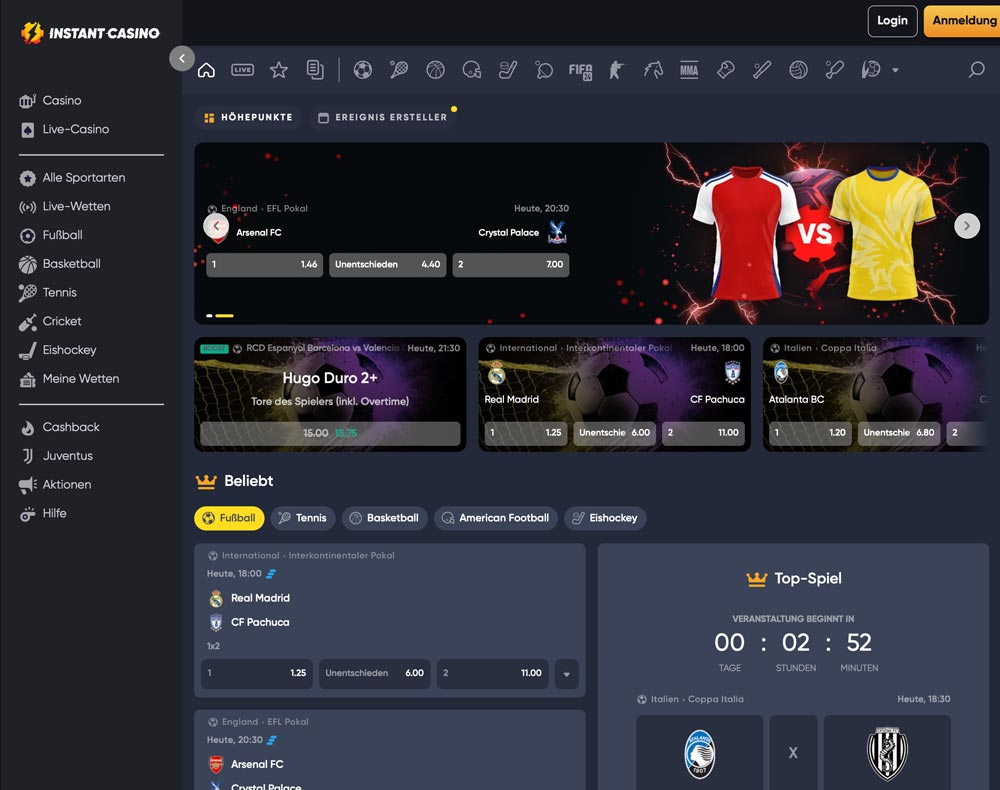Open the Counter-Strike soldier icon
This screenshot has width=1000, height=790.
click(x=616, y=69)
